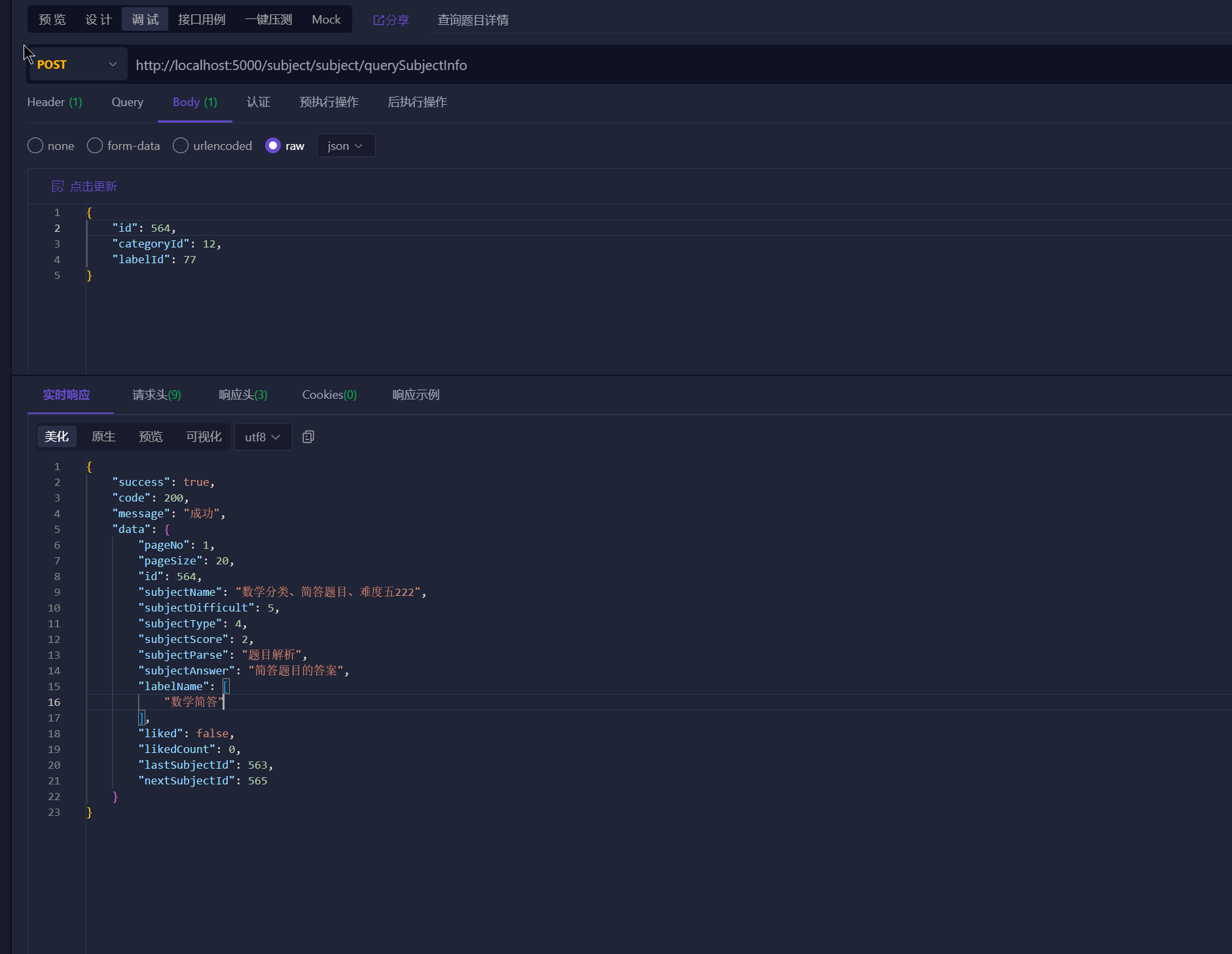1232x954 pixels.
Task: Select the raw body radio button
Action: coord(273,145)
